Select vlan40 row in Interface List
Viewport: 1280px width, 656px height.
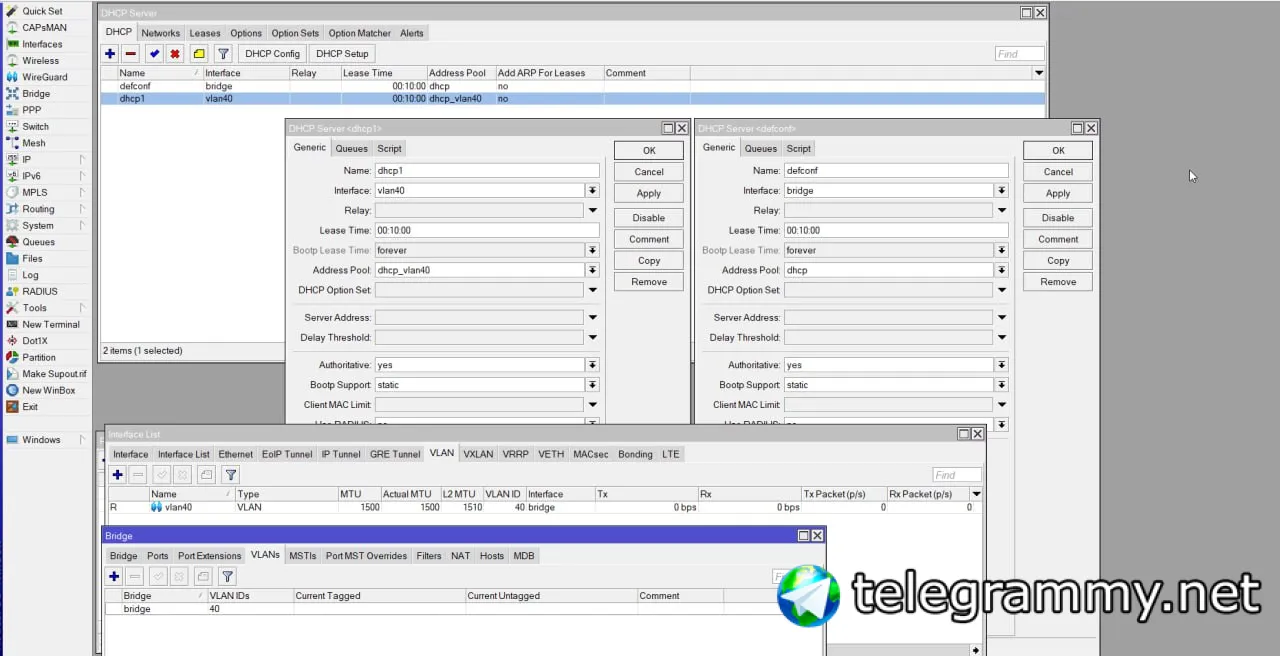[x=545, y=508]
